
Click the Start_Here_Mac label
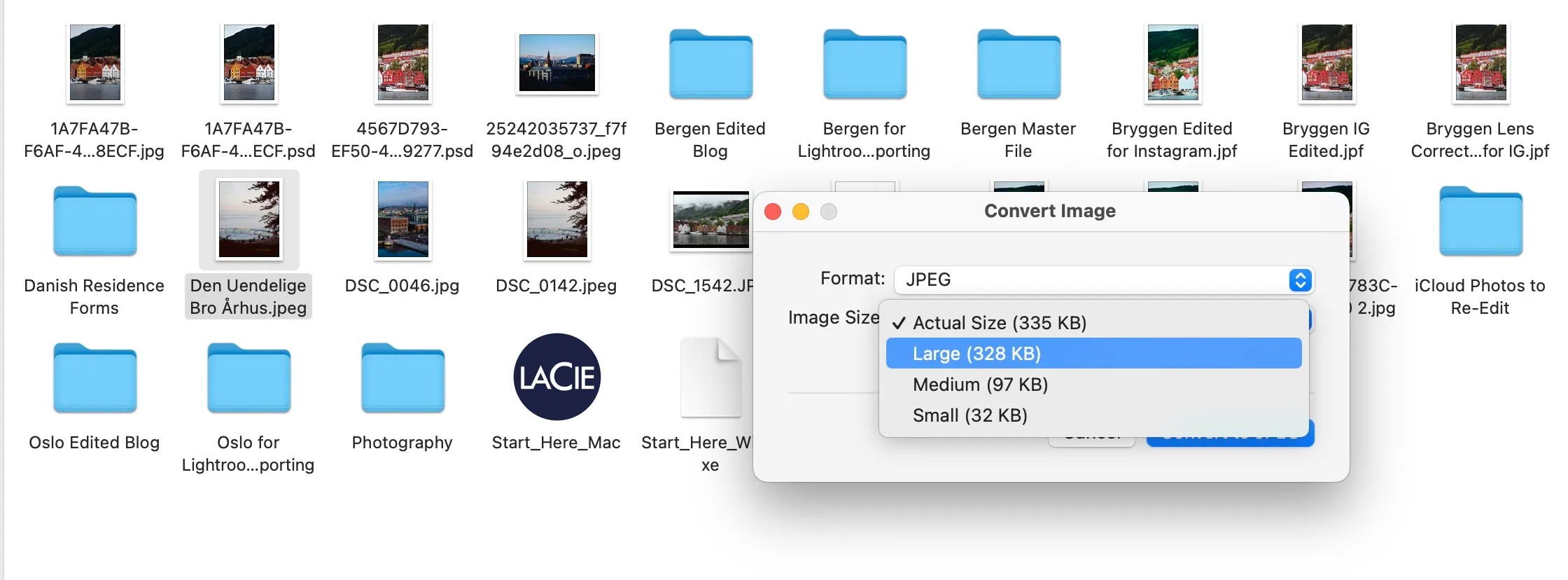[x=556, y=443]
